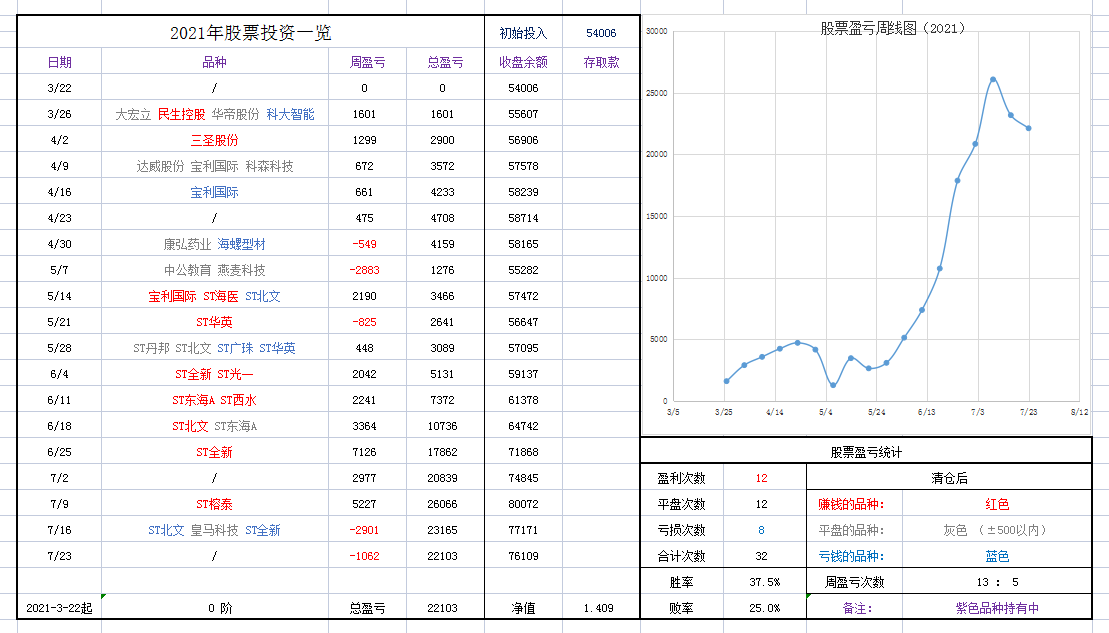Select the bottom 总盈亏 label cell
The image size is (1109, 633).
click(368, 608)
